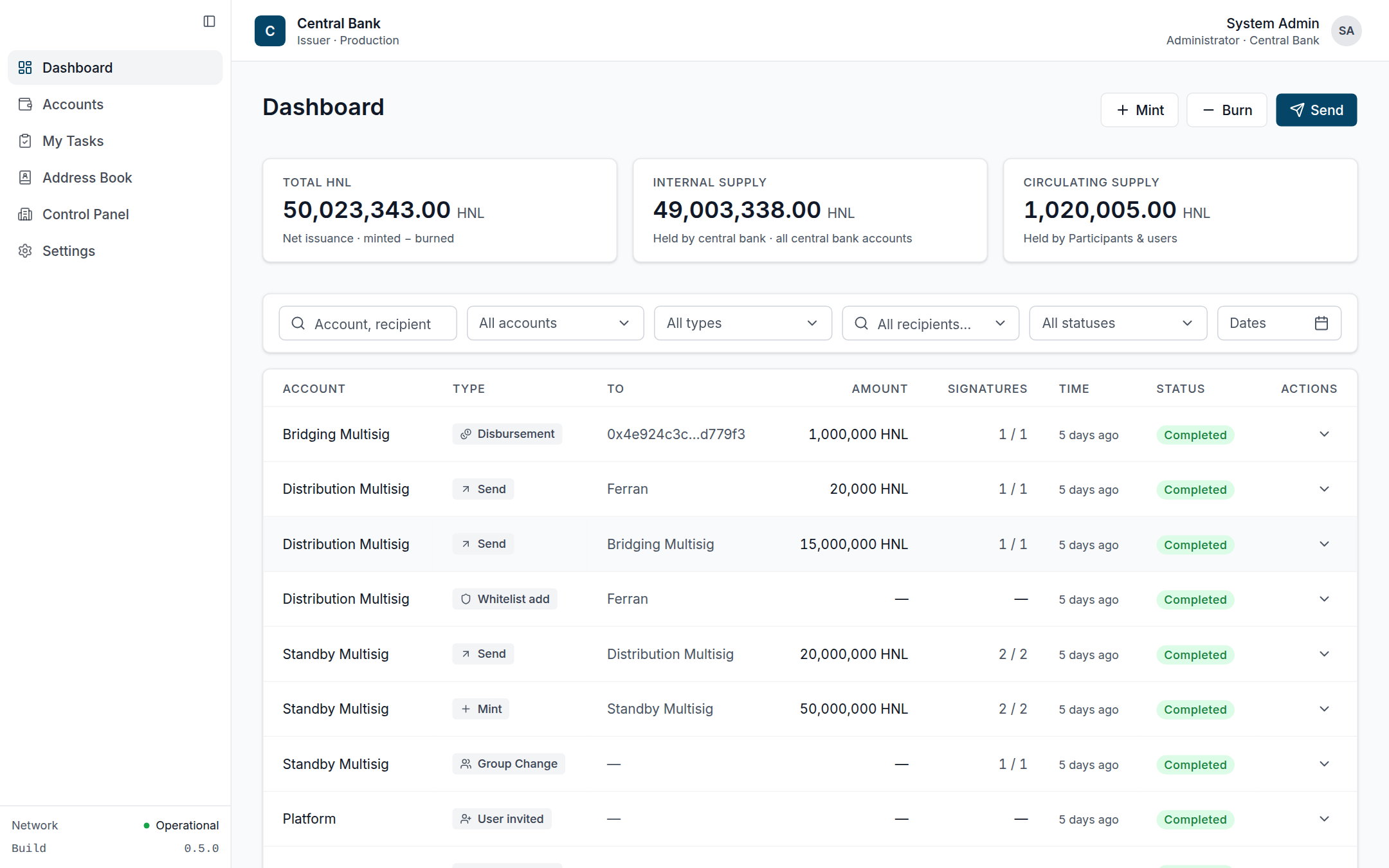The height and width of the screenshot is (868, 1389).
Task: Expand the 15,000,000 HNL Send row
Action: tap(1324, 544)
